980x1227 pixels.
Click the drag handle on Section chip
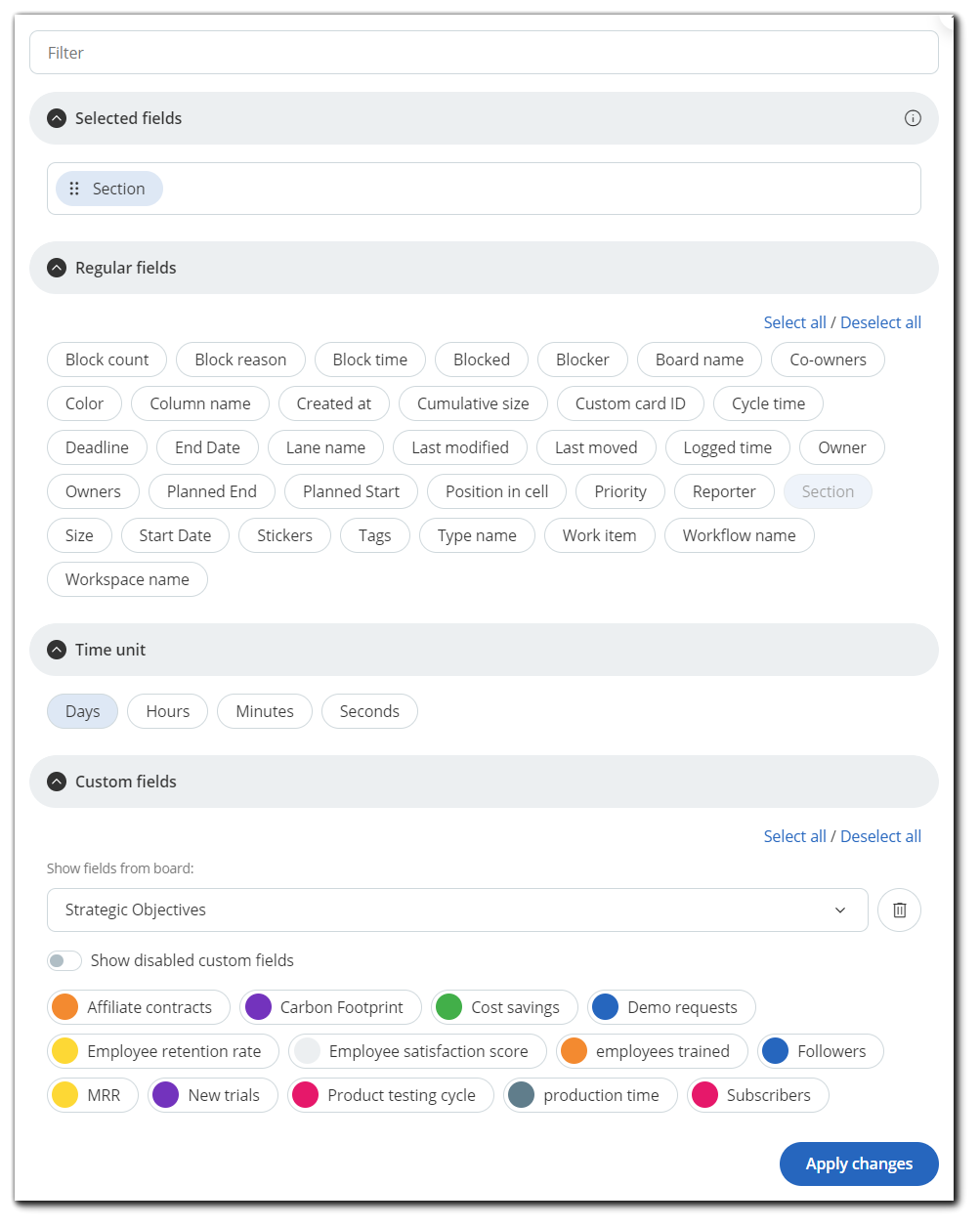pyautogui.click(x=74, y=189)
